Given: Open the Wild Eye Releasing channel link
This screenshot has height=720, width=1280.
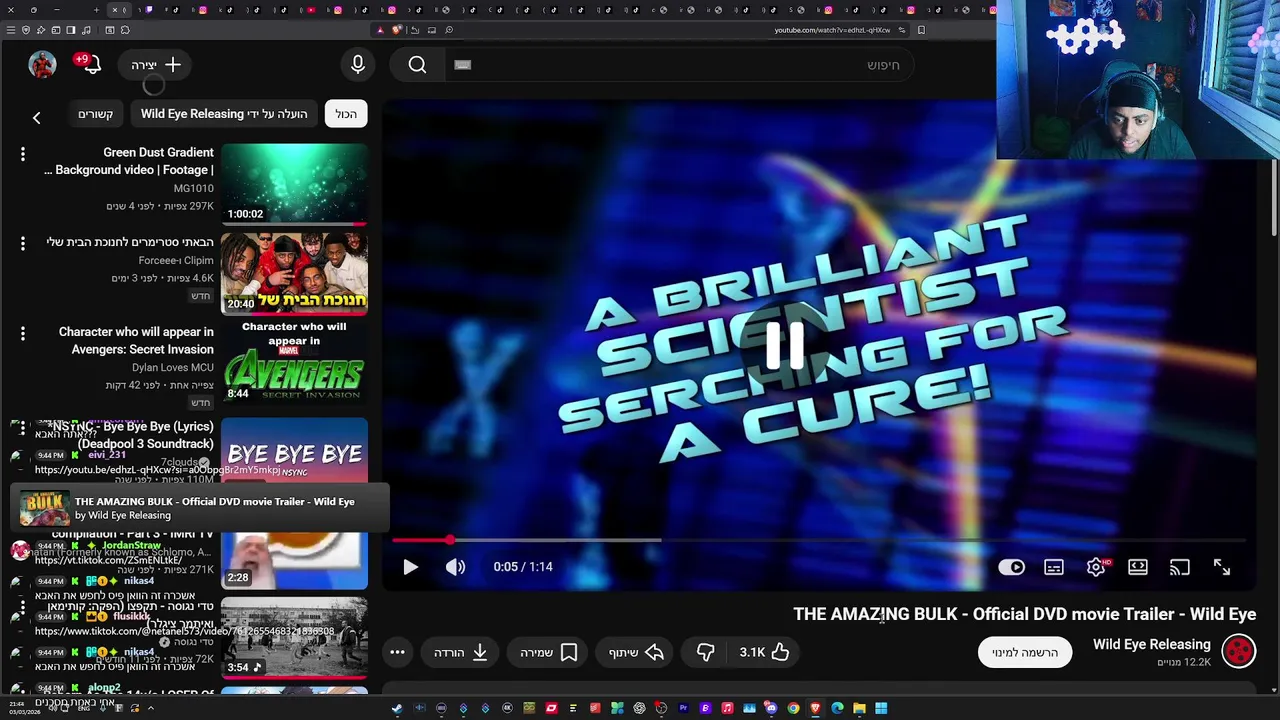Looking at the screenshot, I should [x=1151, y=645].
